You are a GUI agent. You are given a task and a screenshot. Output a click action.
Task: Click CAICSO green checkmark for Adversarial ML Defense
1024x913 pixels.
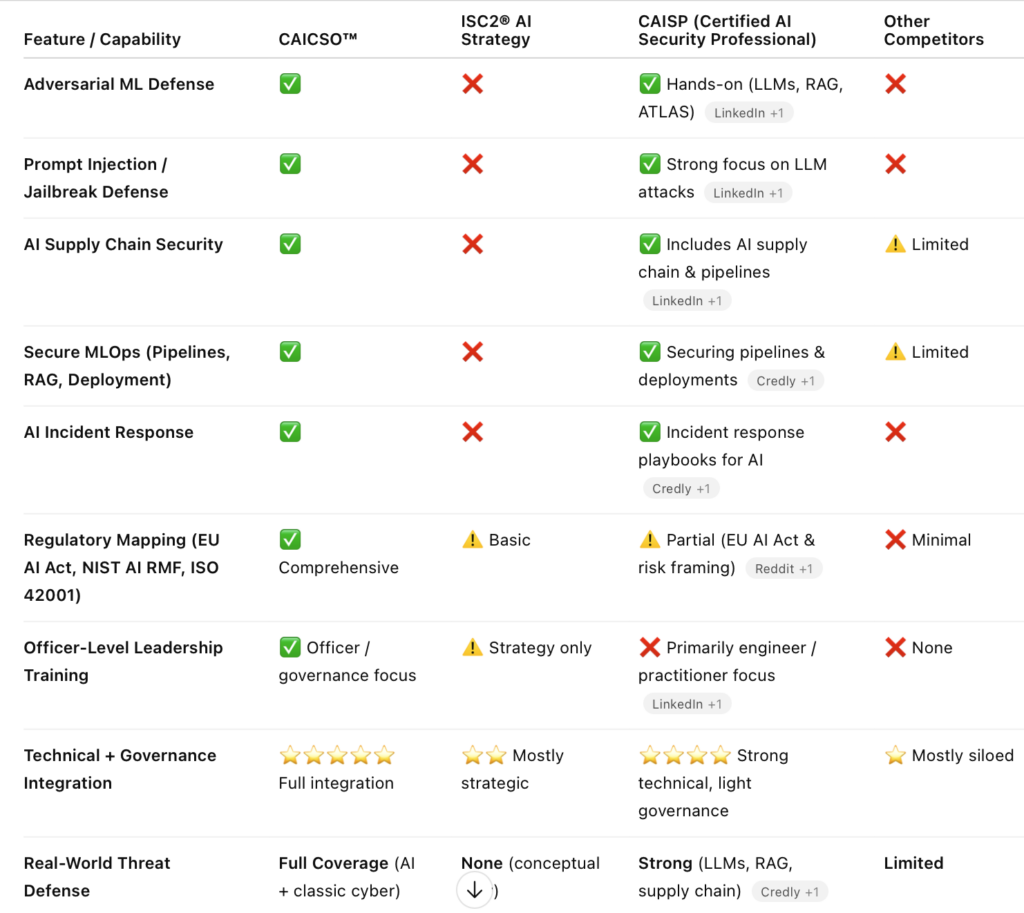pyautogui.click(x=290, y=84)
